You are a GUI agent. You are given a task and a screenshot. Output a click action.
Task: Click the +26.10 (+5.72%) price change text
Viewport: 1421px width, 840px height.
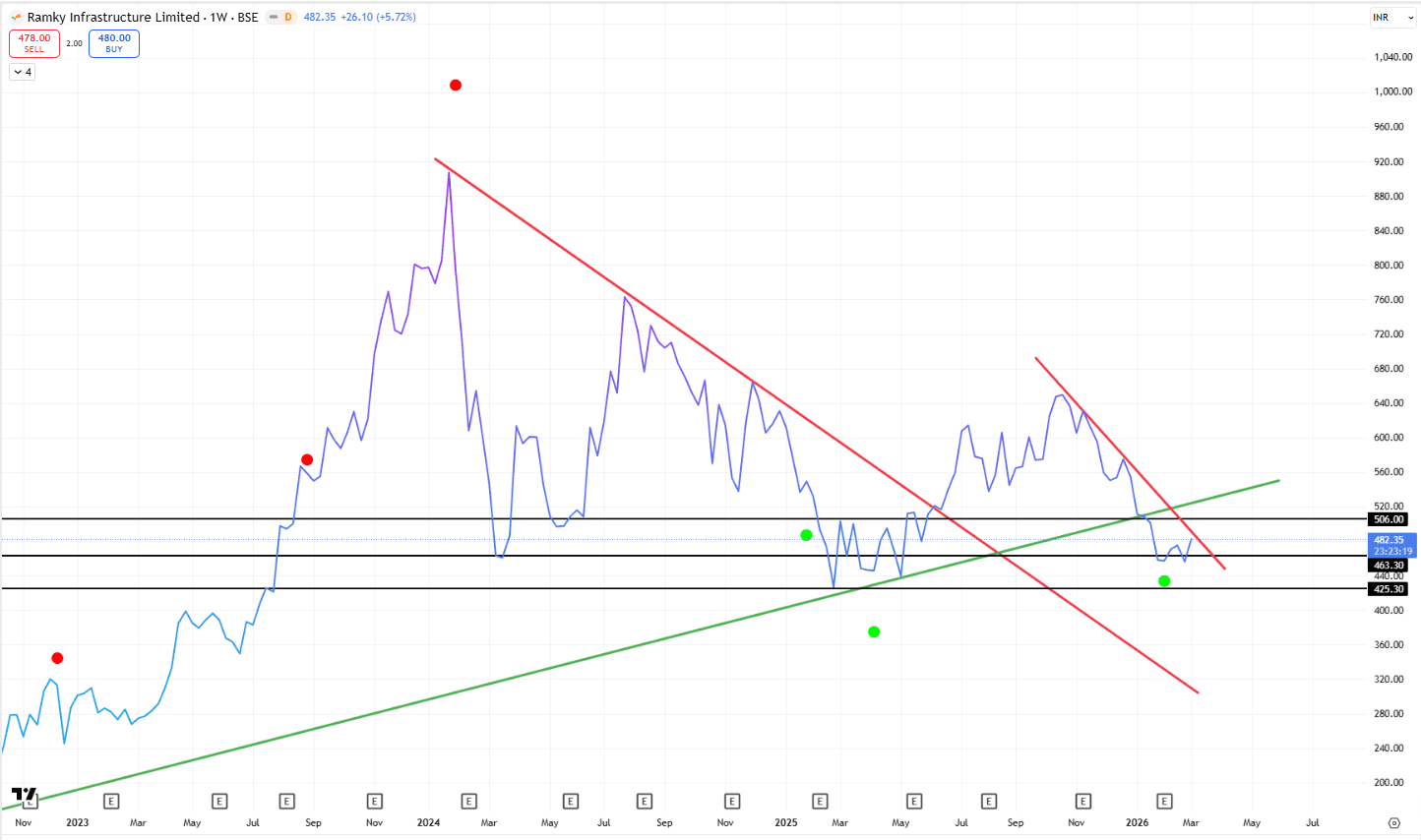click(x=378, y=17)
